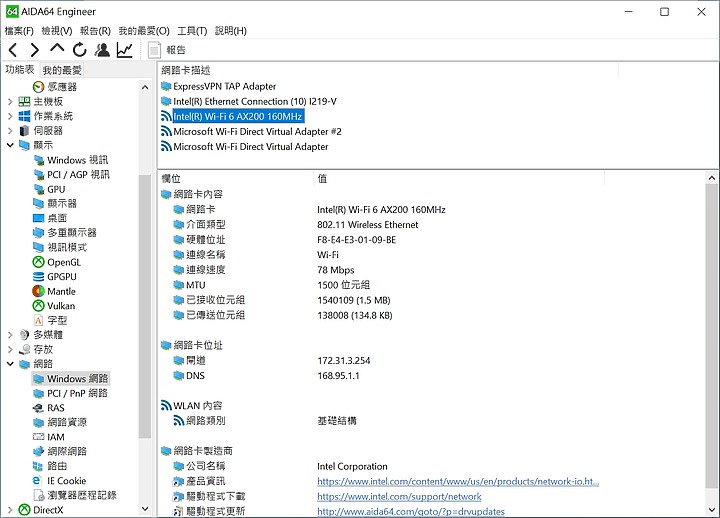Open the 工具(T) menu
This screenshot has width=720, height=518.
click(x=192, y=31)
